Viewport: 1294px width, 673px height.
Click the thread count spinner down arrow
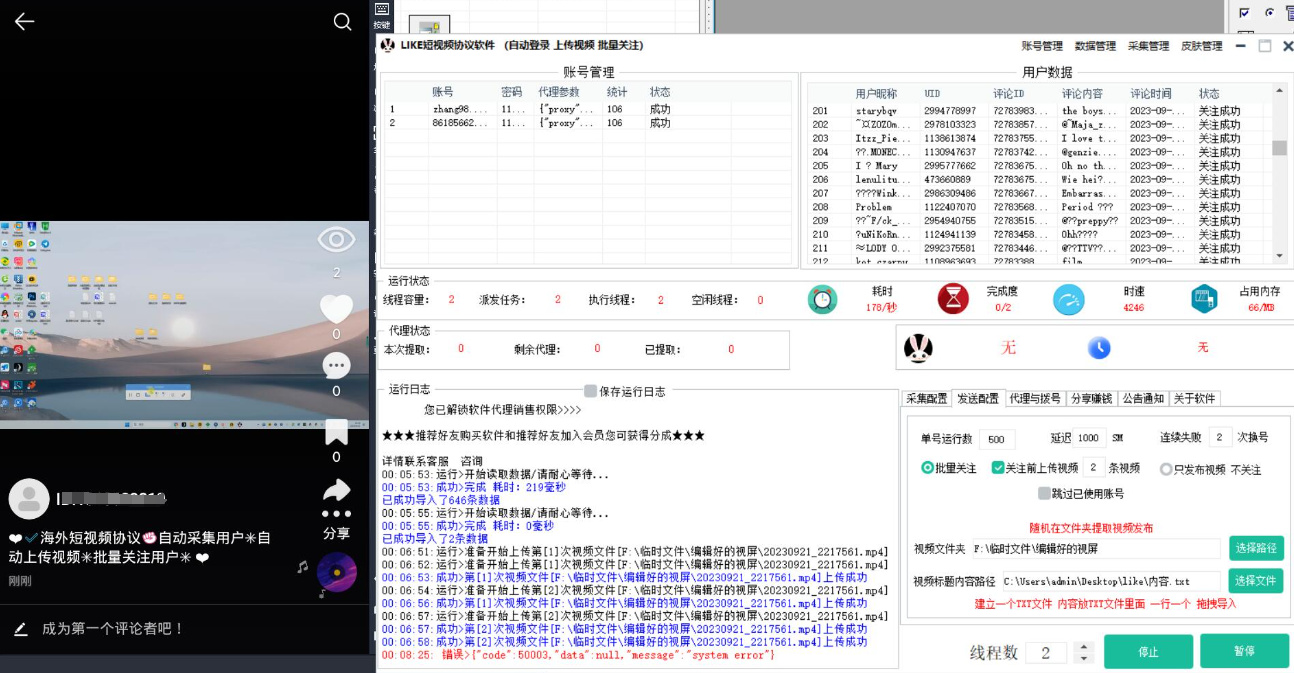1083,658
